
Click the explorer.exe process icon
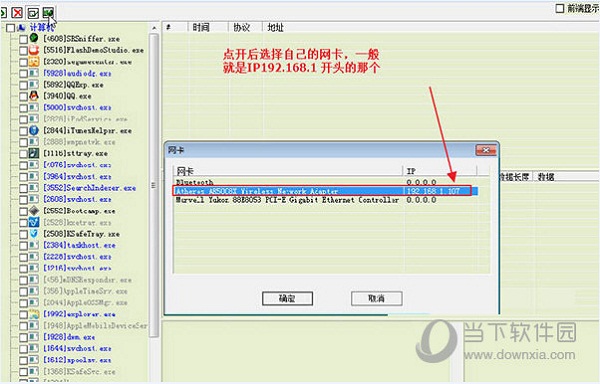pyautogui.click(x=34, y=314)
